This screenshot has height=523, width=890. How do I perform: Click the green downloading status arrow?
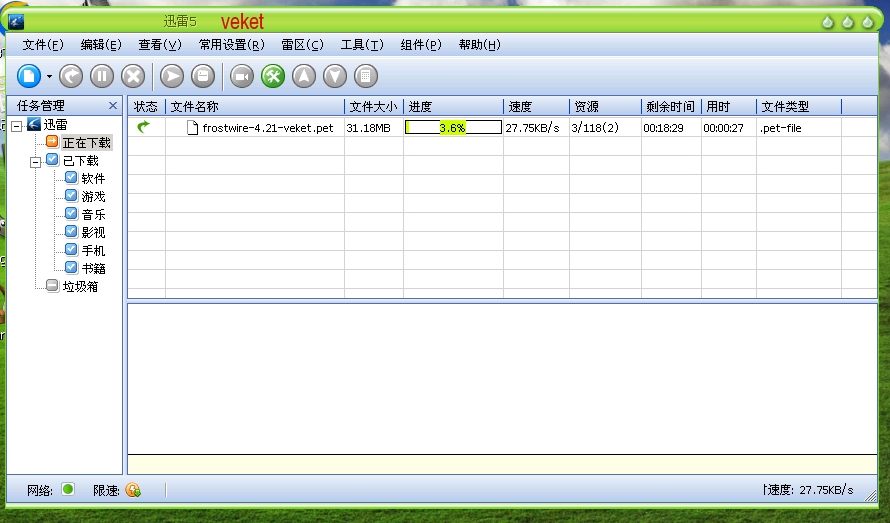click(x=144, y=127)
